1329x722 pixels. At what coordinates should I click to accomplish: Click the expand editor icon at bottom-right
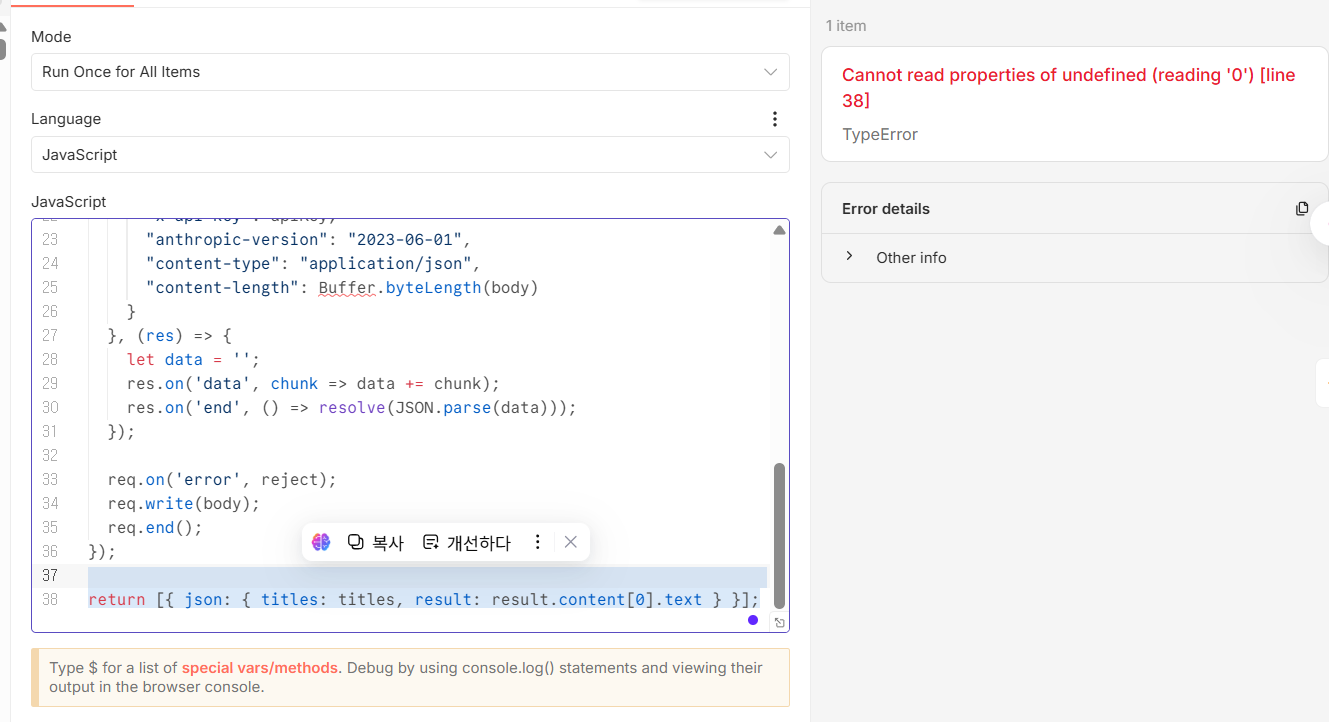click(777, 622)
